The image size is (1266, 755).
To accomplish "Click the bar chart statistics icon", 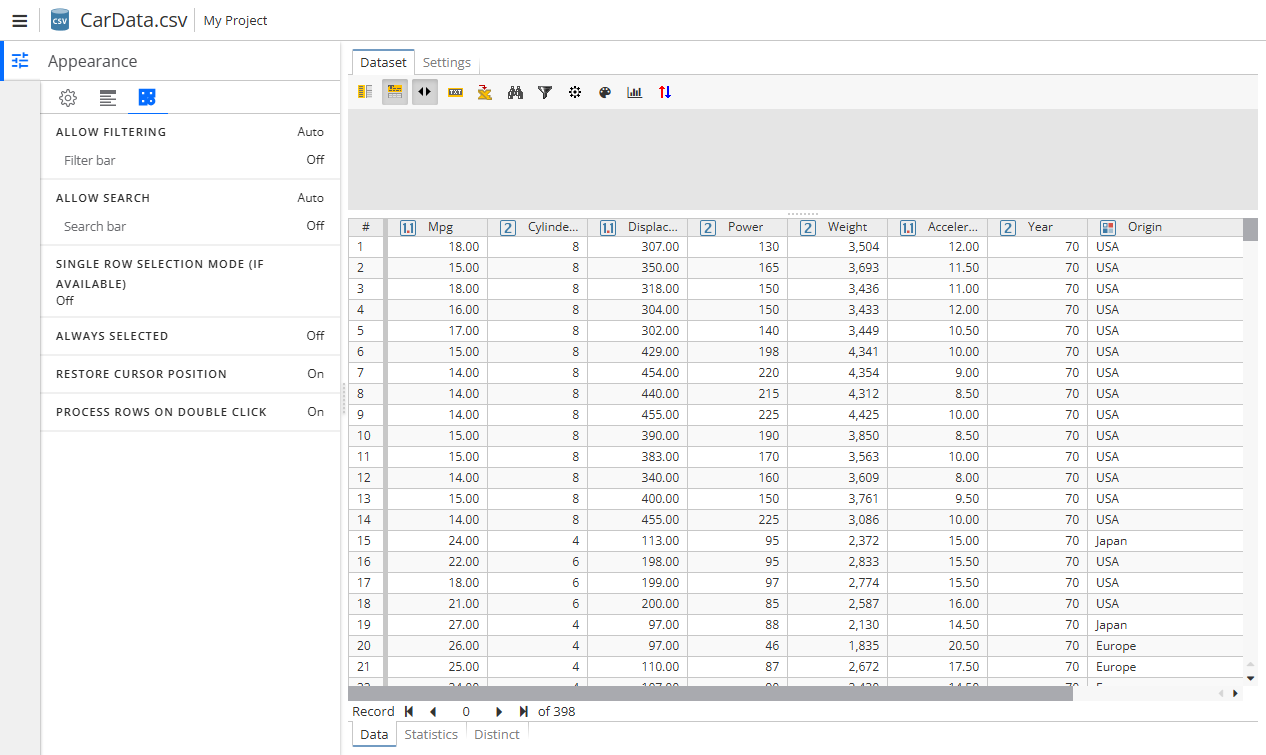I will coord(635,92).
